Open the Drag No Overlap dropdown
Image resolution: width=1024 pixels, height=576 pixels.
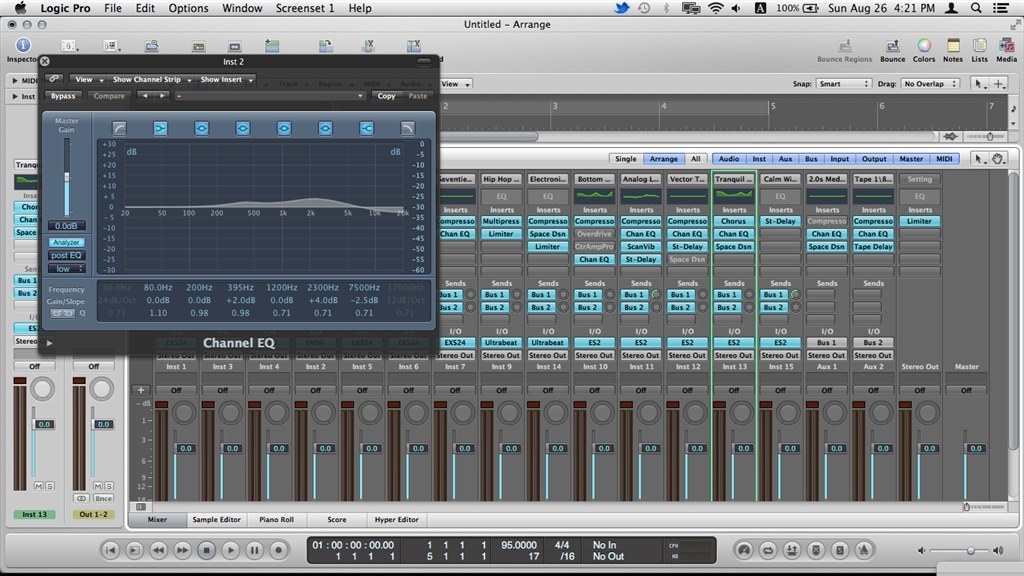[929, 84]
